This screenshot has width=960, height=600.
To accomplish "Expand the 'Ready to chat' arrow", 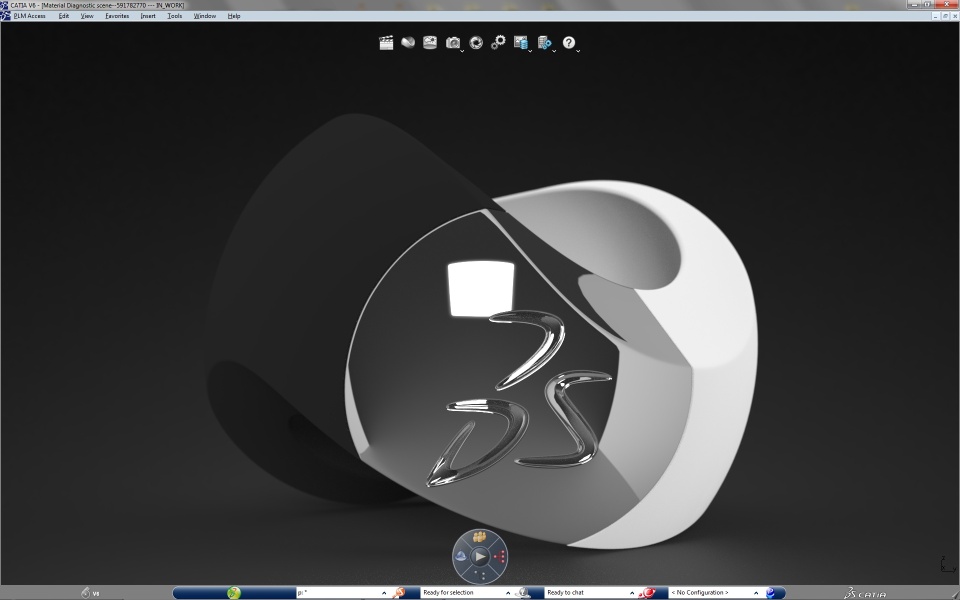I will (x=632, y=593).
